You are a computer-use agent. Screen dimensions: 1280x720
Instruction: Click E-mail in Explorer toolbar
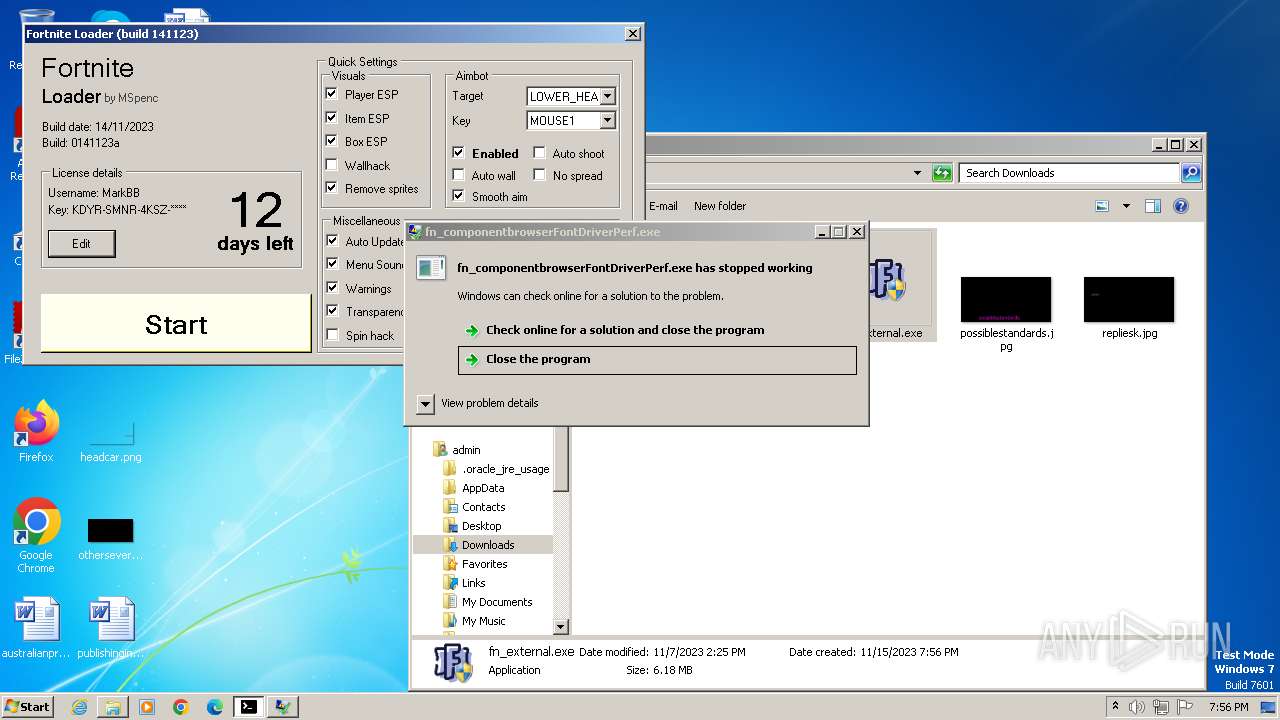point(663,206)
